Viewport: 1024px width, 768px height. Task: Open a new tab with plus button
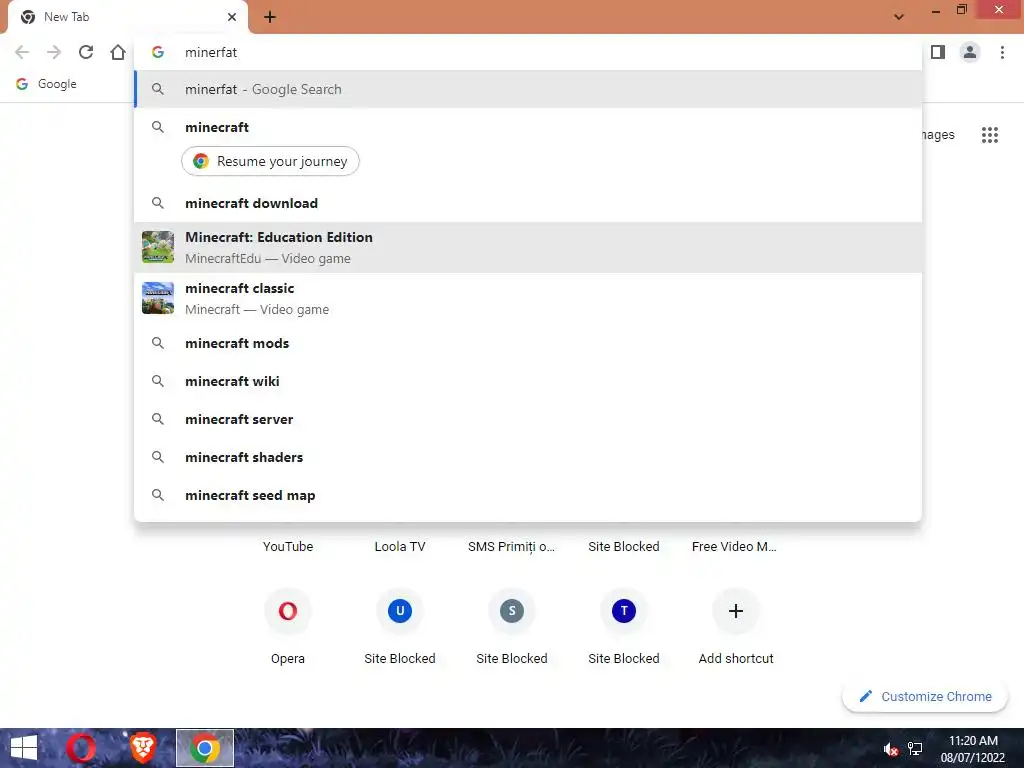pyautogui.click(x=270, y=17)
